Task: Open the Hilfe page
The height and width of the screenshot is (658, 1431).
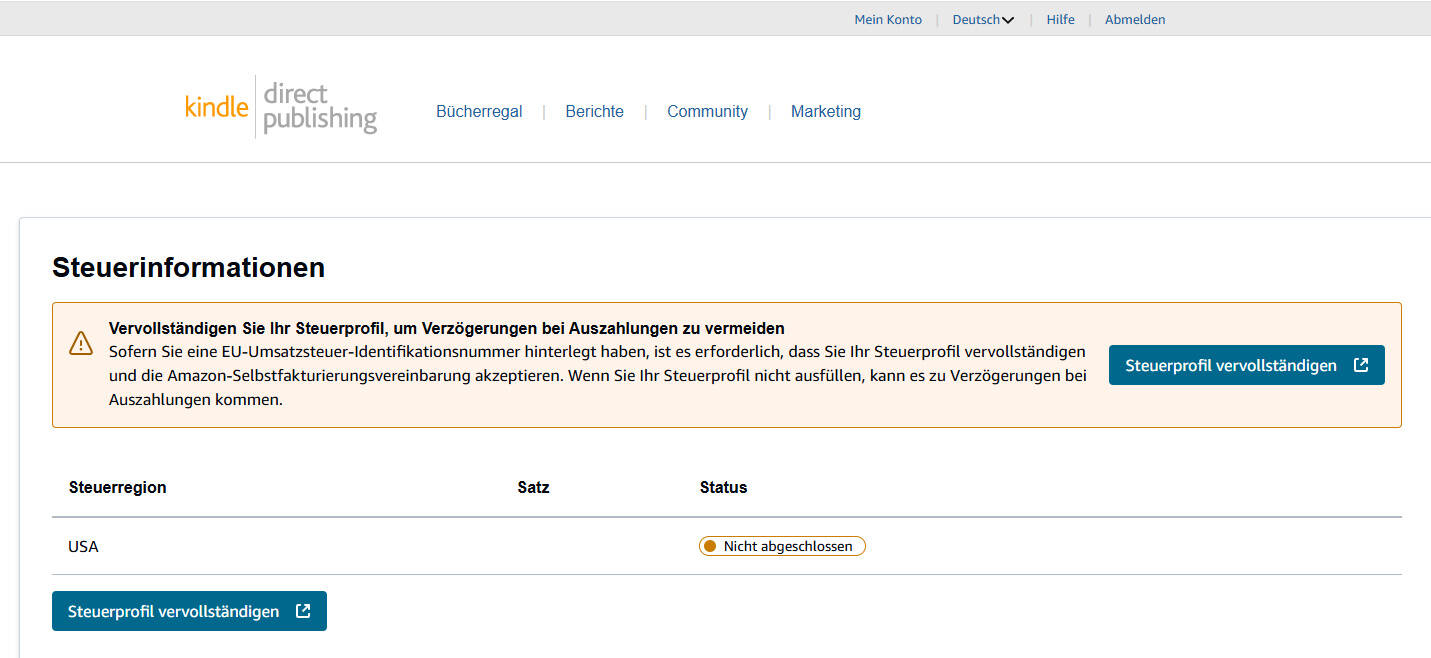Action: [1060, 19]
